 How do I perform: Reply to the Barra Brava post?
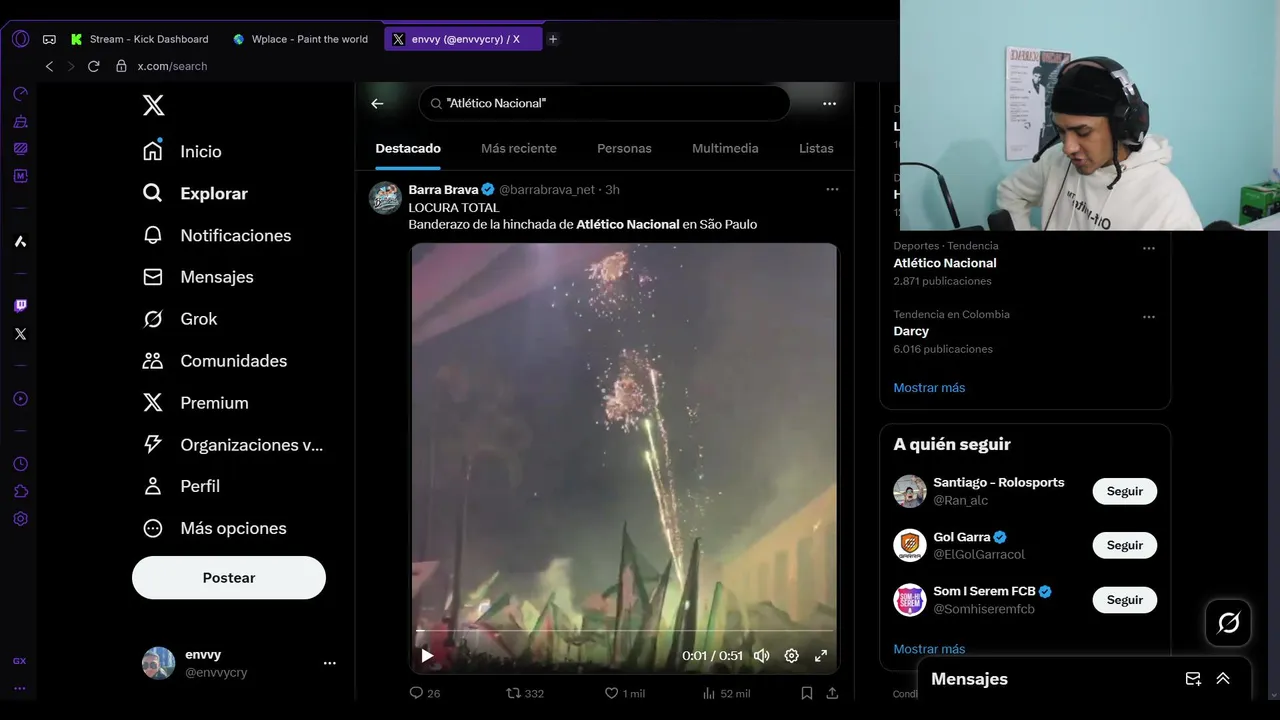425,693
